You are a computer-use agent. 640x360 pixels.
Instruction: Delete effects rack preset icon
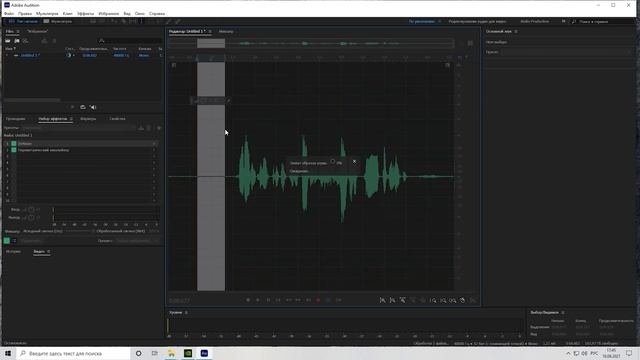149,128
